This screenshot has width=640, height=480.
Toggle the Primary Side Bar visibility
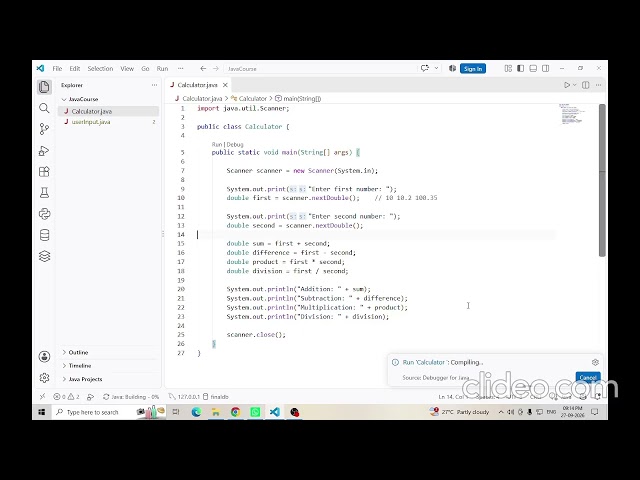tap(520, 69)
